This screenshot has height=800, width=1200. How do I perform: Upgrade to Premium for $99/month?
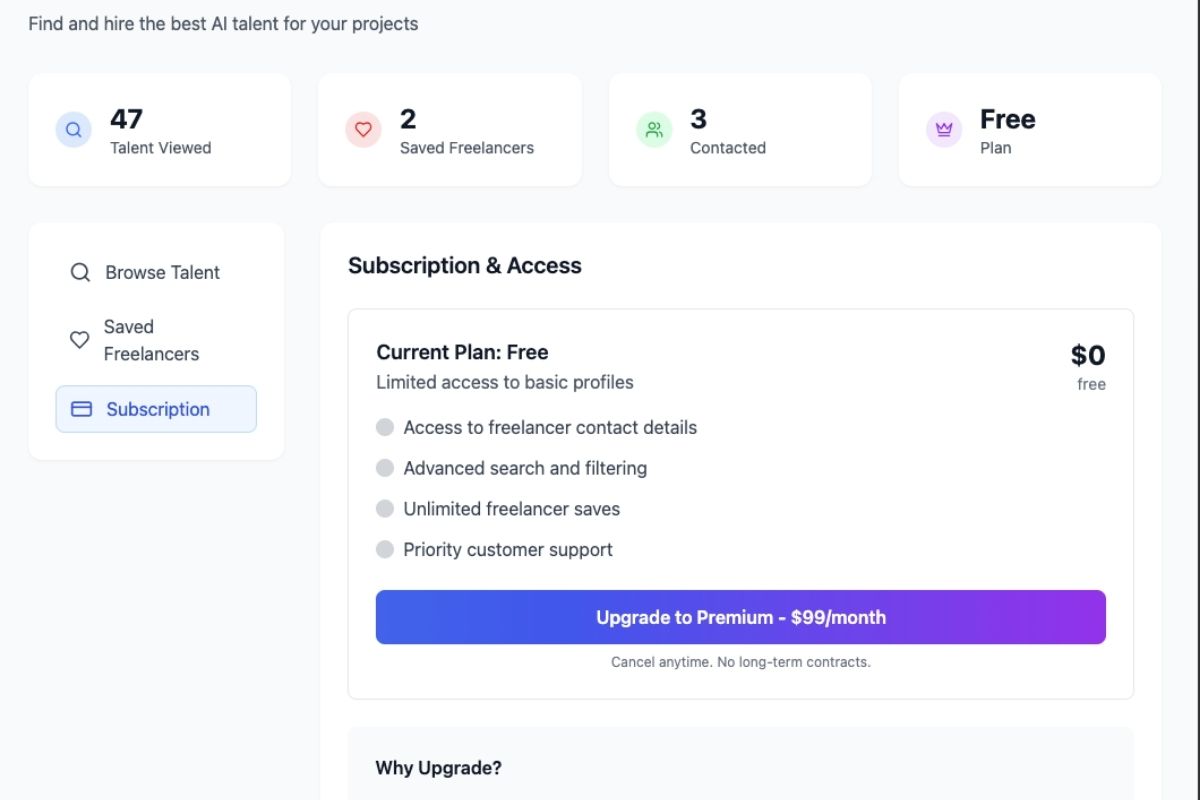[741, 617]
